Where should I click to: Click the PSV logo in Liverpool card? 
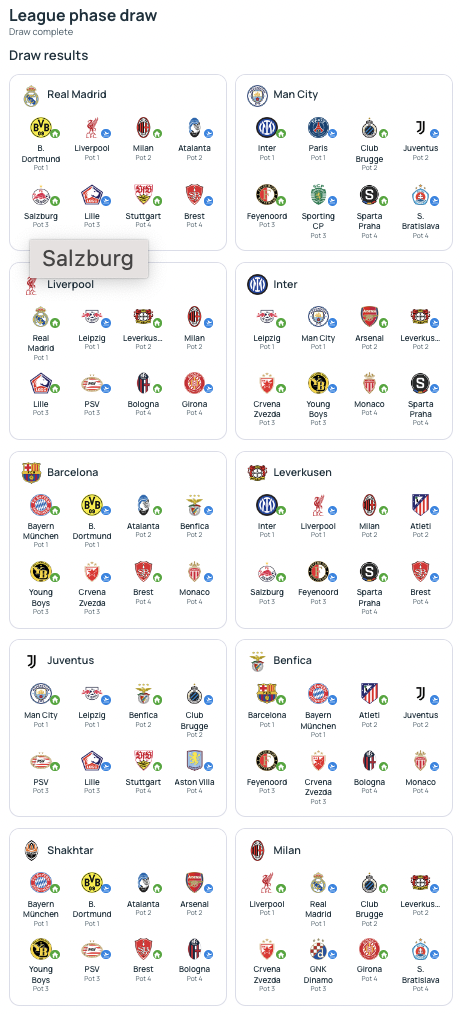click(x=91, y=383)
